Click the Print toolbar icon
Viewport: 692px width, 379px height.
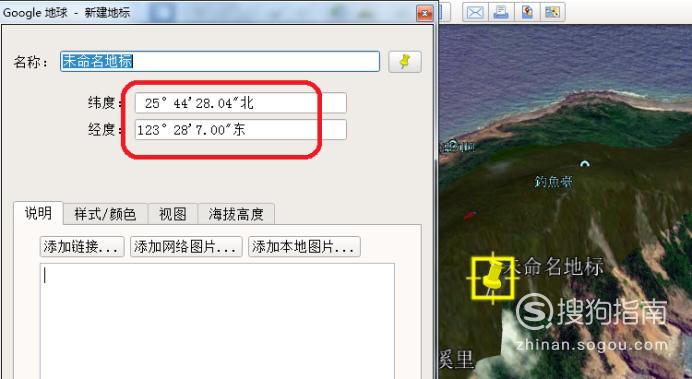(x=501, y=12)
